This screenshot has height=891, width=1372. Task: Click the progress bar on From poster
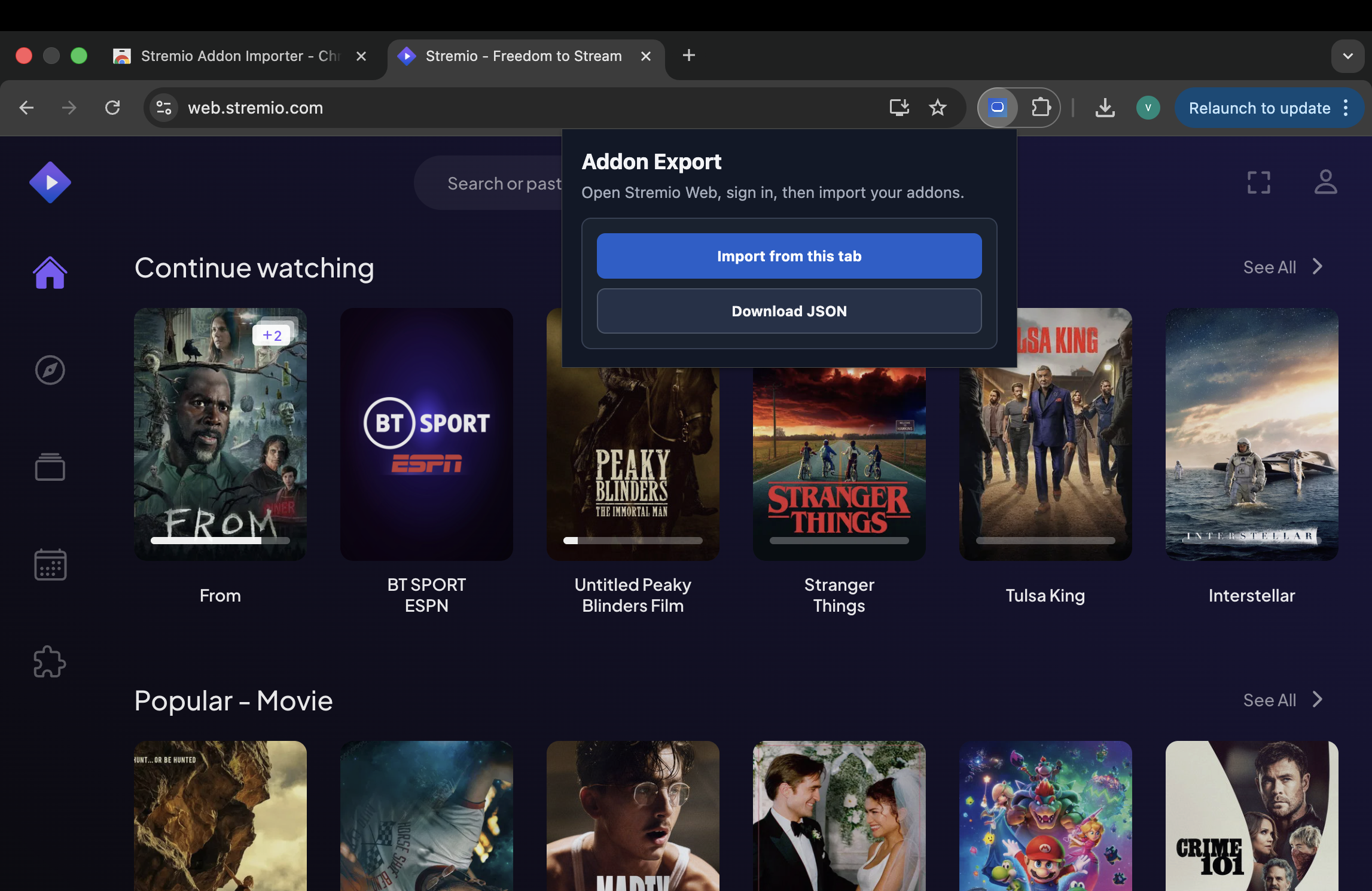pos(220,541)
